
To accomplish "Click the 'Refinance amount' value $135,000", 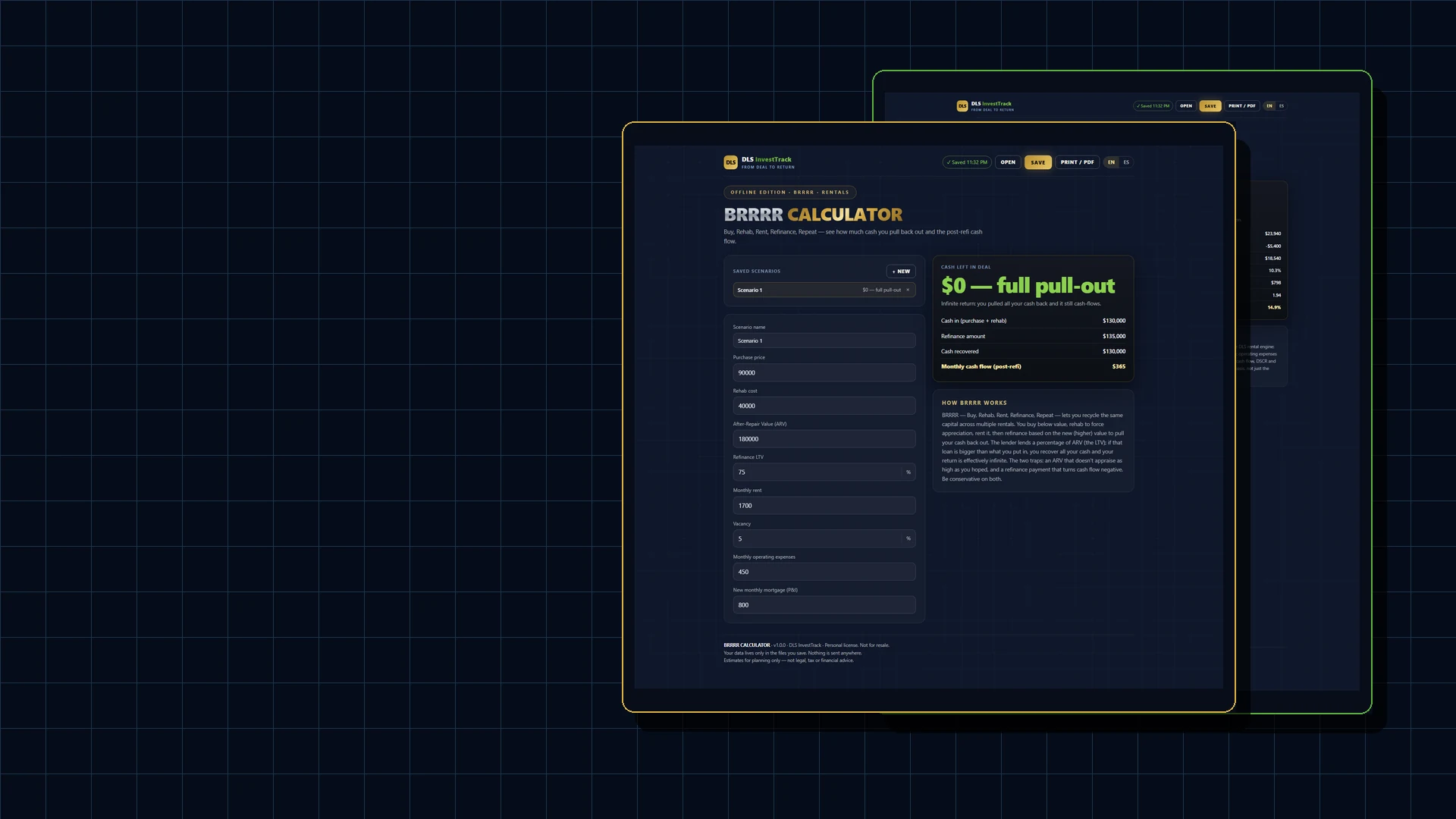I will (x=1114, y=336).
